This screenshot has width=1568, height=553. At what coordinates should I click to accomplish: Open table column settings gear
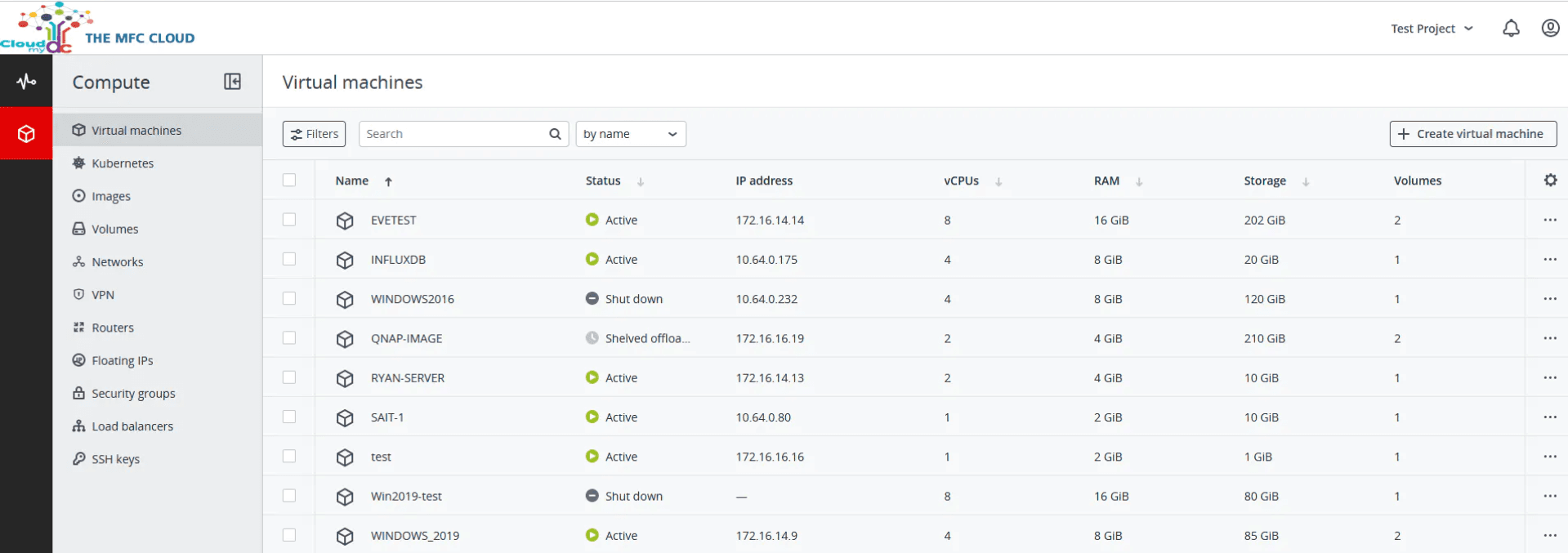click(x=1550, y=181)
